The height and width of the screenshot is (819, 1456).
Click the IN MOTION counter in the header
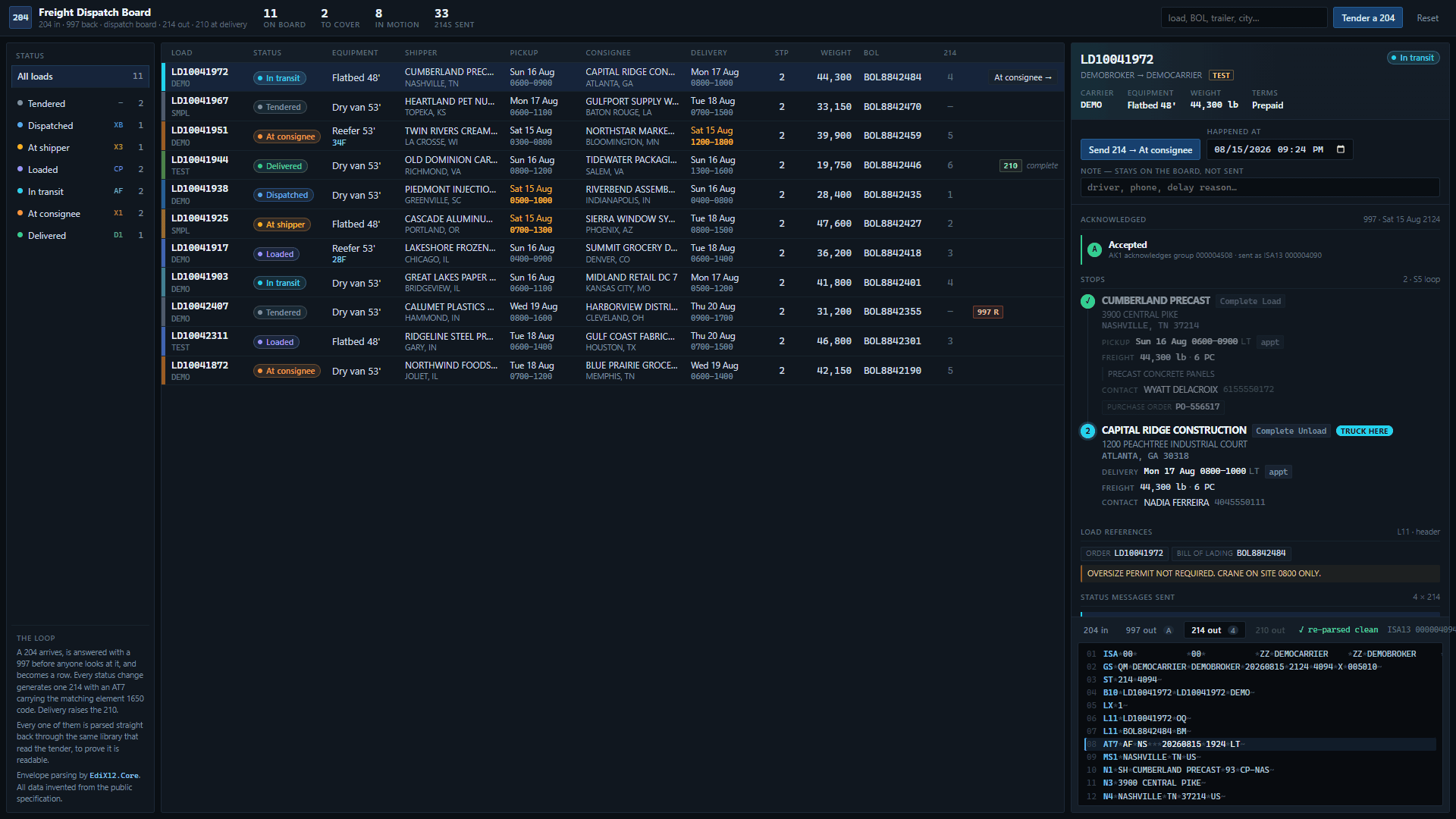397,18
